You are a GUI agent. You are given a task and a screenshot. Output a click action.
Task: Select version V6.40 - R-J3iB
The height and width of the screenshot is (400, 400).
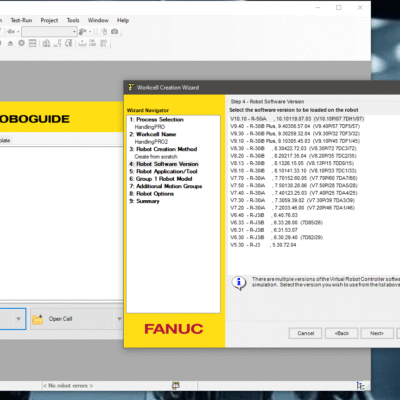[x=264, y=215]
